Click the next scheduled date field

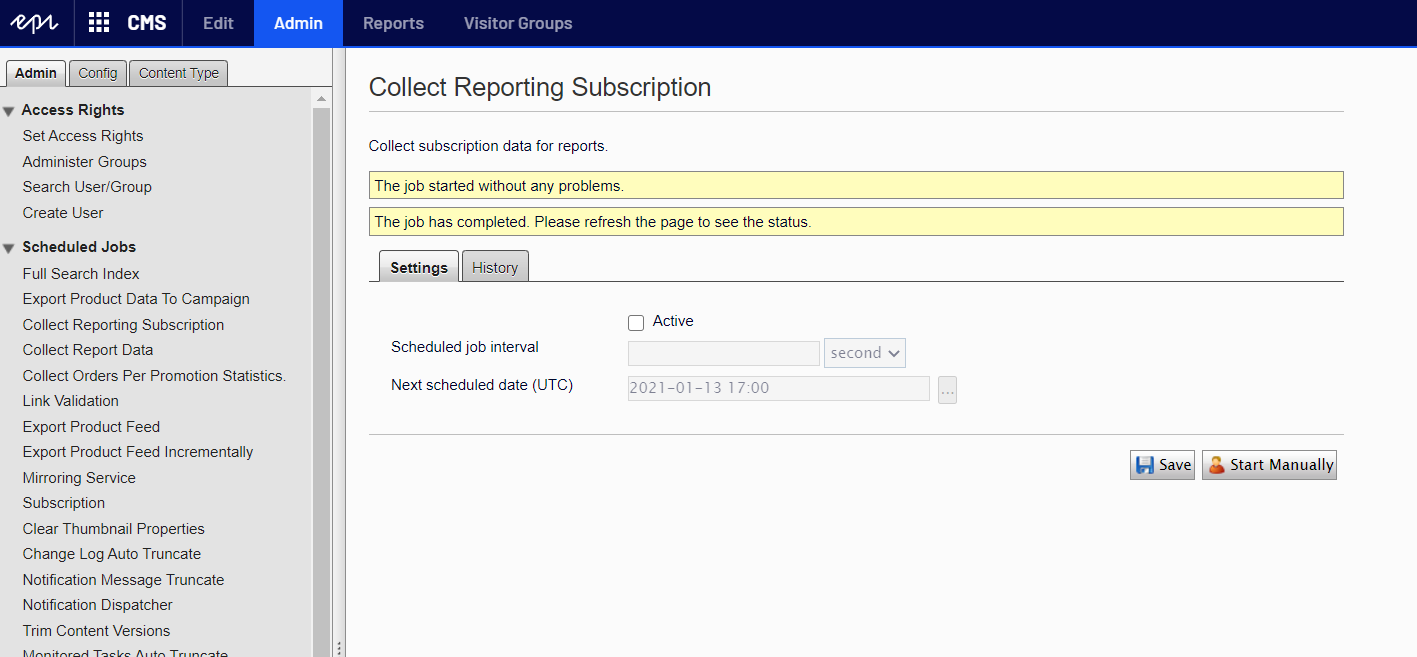(x=779, y=388)
